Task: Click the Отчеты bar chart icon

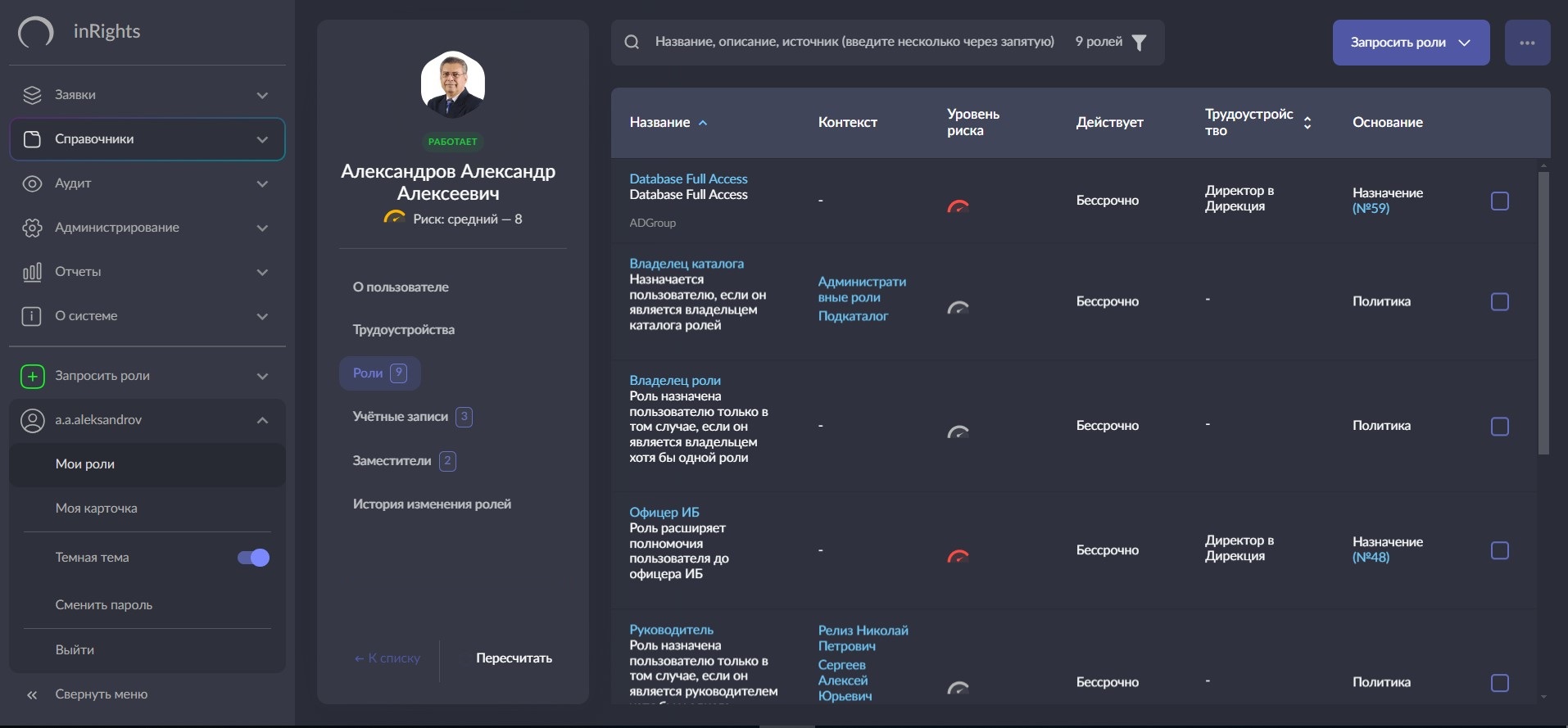Action: (32, 272)
